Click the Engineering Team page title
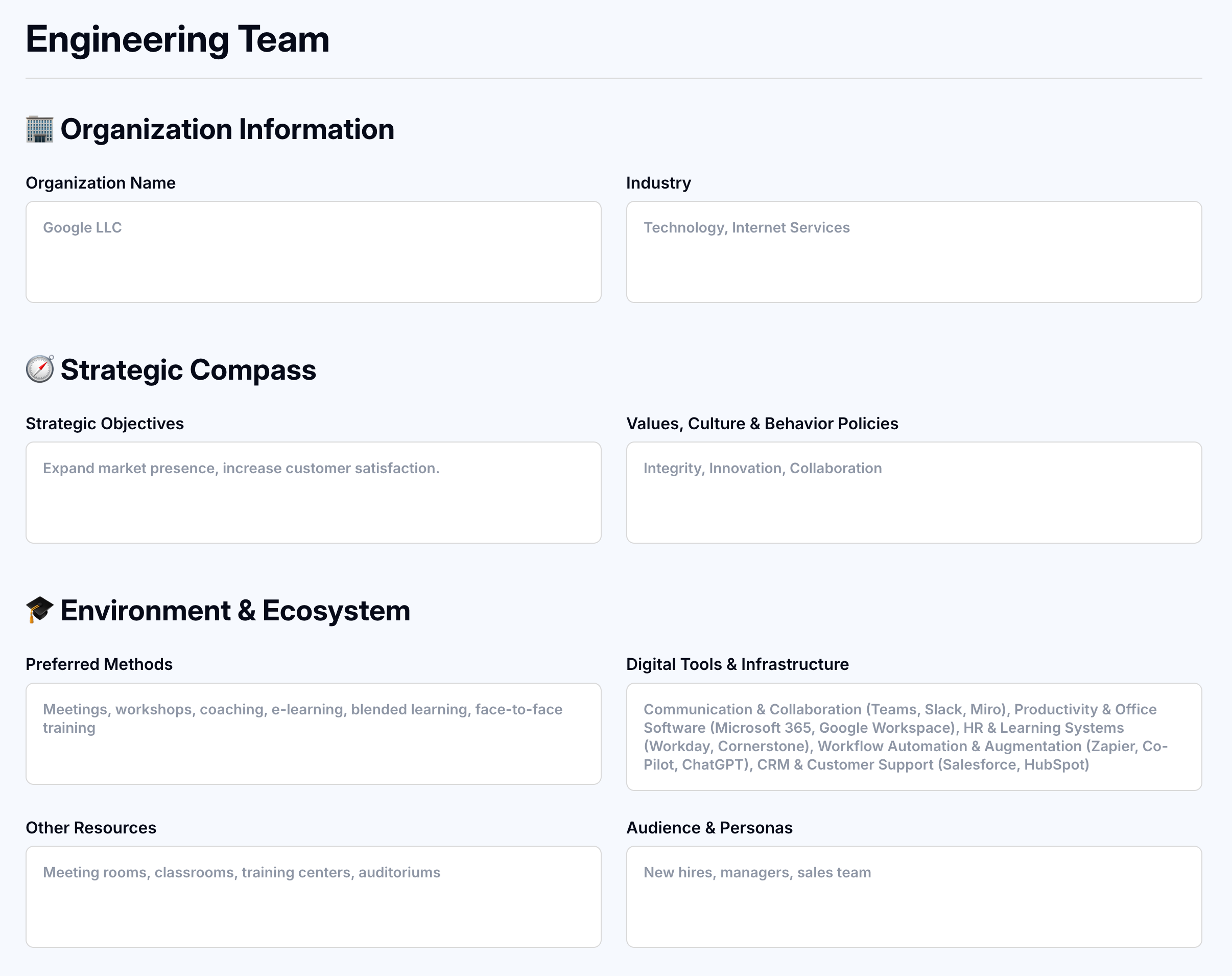1232x976 pixels. point(178,39)
